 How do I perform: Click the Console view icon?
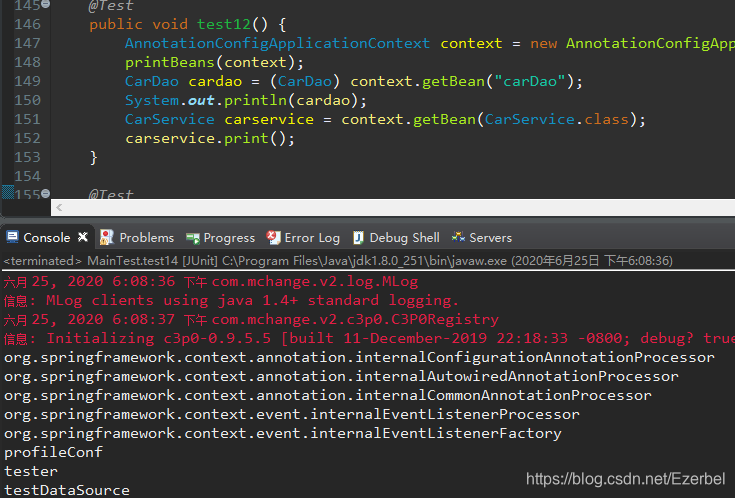[x=13, y=237]
